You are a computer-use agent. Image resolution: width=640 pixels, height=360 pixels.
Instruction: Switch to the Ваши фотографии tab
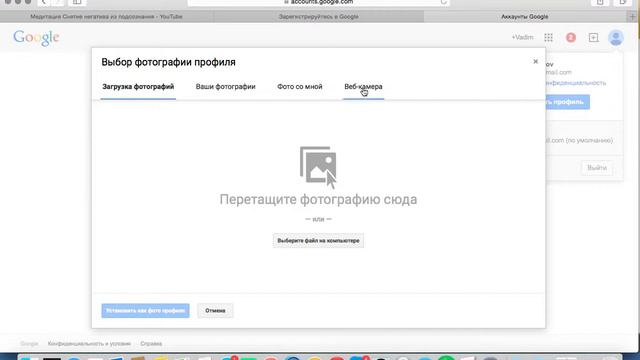tap(225, 87)
